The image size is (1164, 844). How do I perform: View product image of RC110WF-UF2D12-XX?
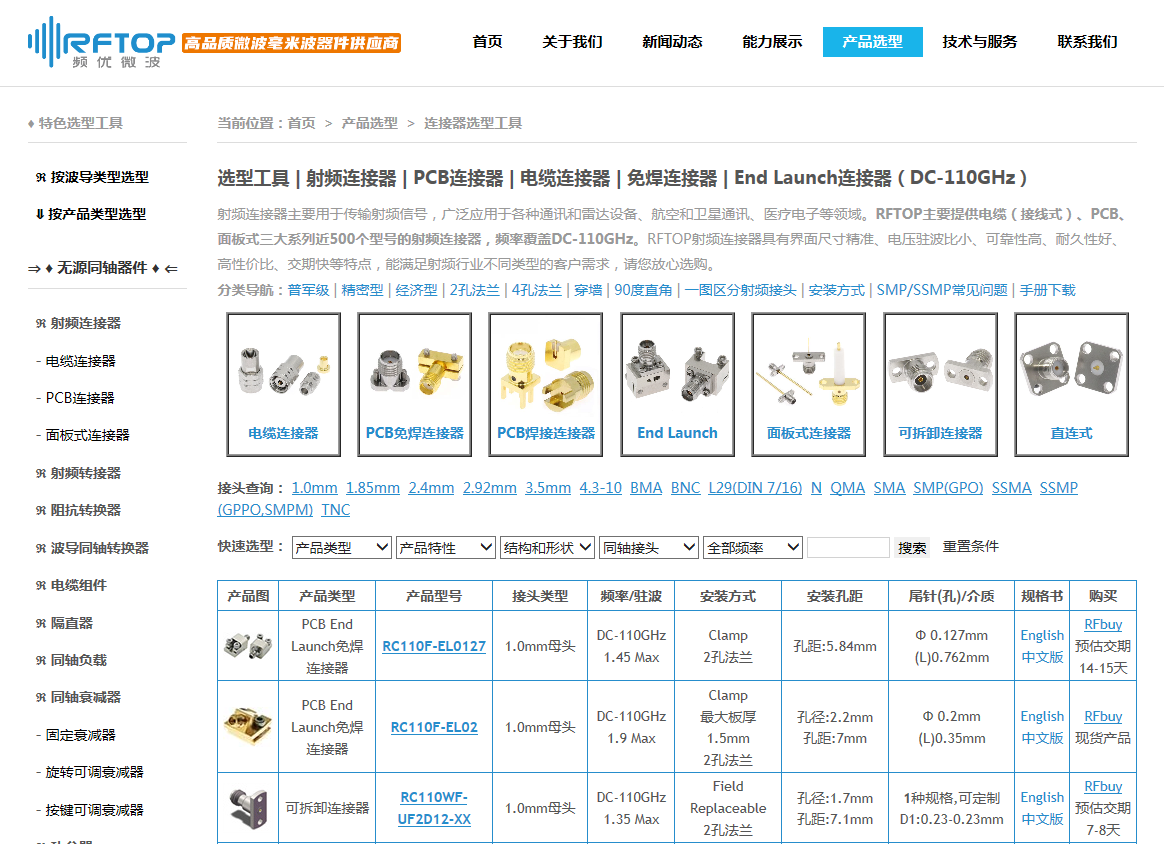coord(248,808)
